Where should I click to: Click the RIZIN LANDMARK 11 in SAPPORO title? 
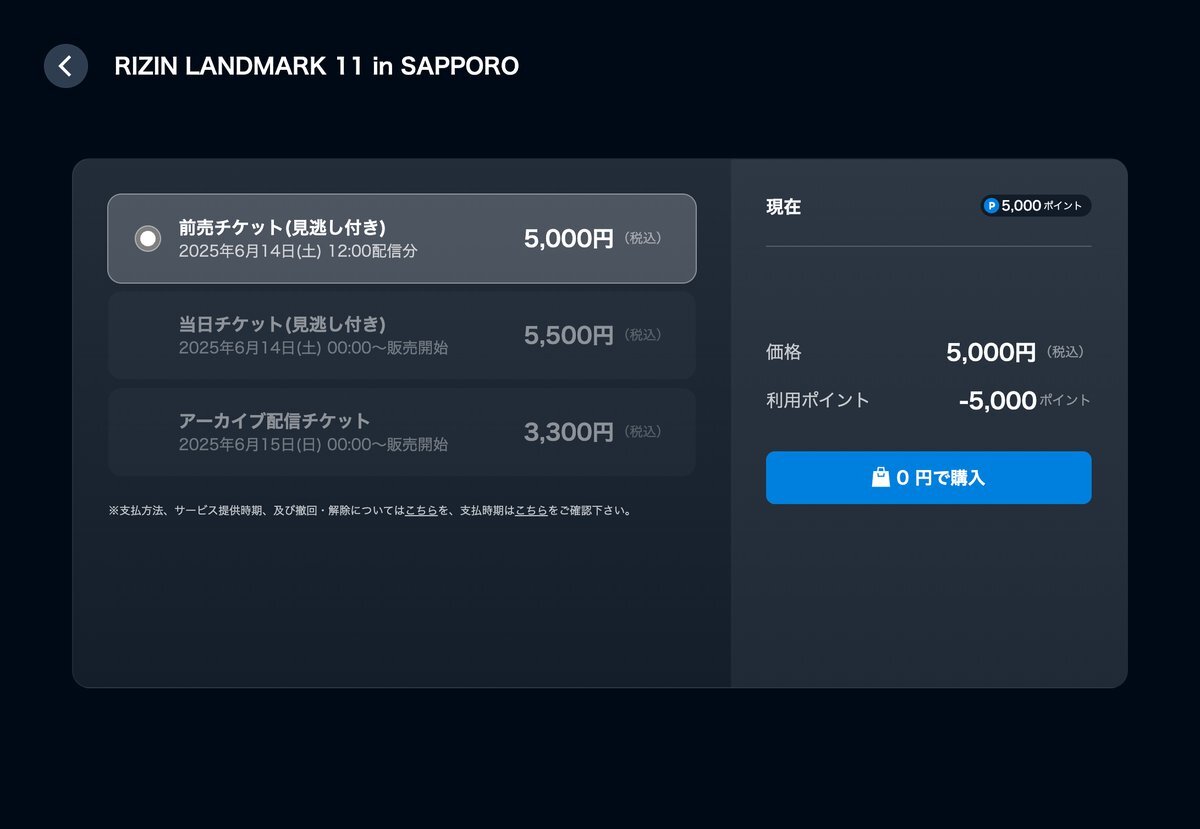click(317, 67)
